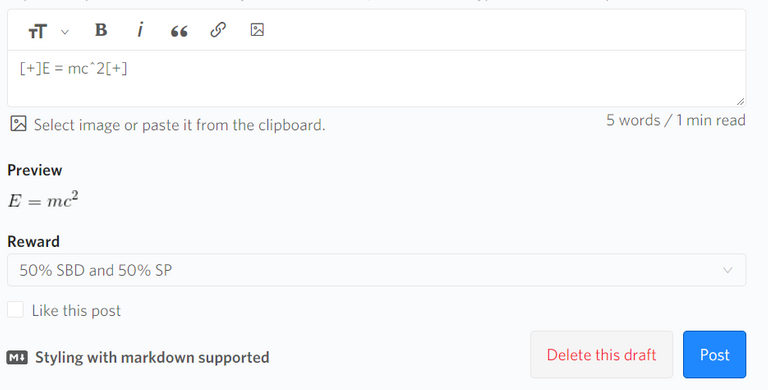This screenshot has width=768, height=390.
Task: Click the textarea resize handle in the corner
Action: click(740, 101)
